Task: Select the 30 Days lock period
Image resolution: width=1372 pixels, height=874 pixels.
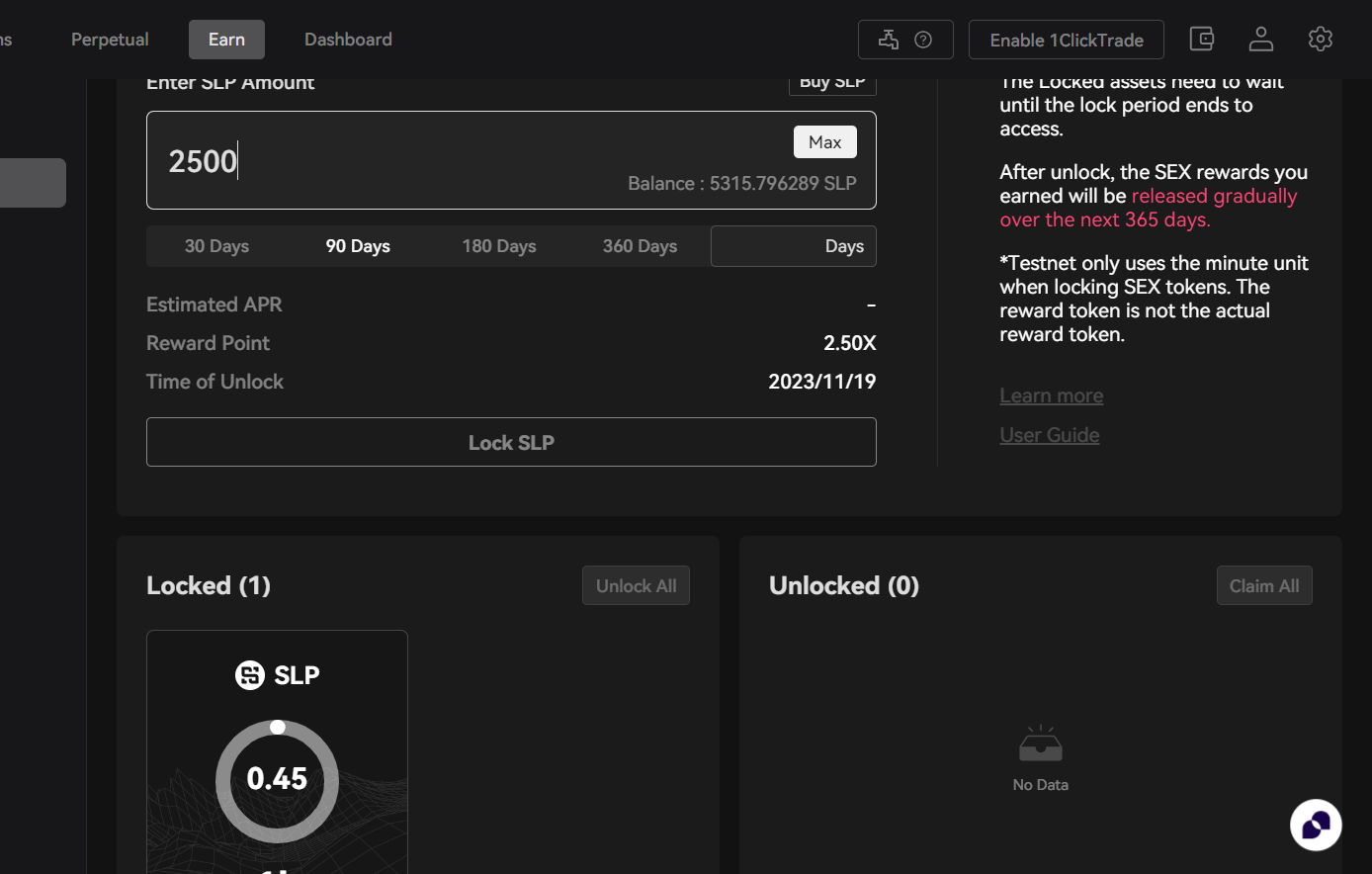Action: 216,246
